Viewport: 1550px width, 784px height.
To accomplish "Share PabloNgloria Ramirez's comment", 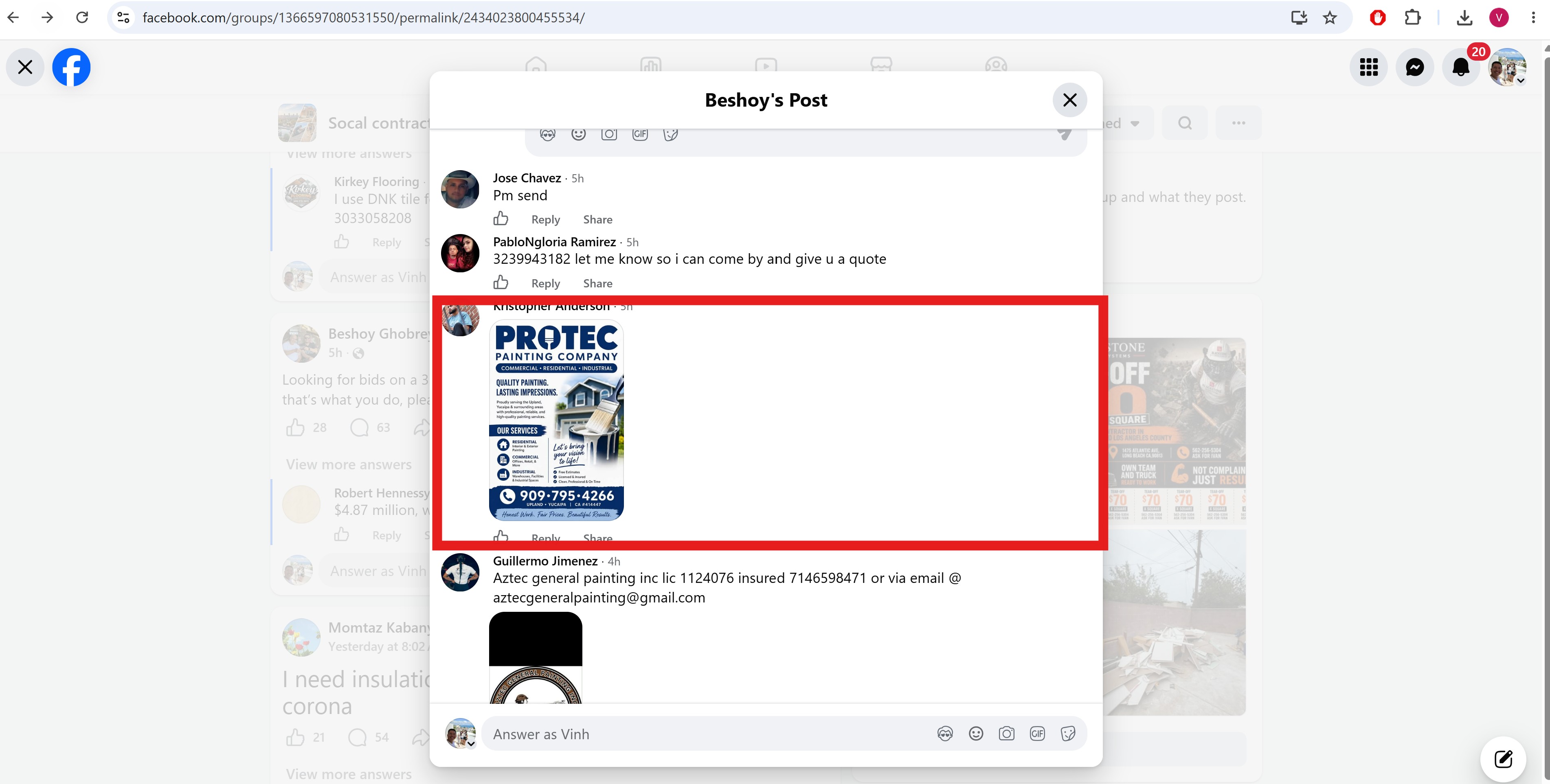I will click(597, 283).
